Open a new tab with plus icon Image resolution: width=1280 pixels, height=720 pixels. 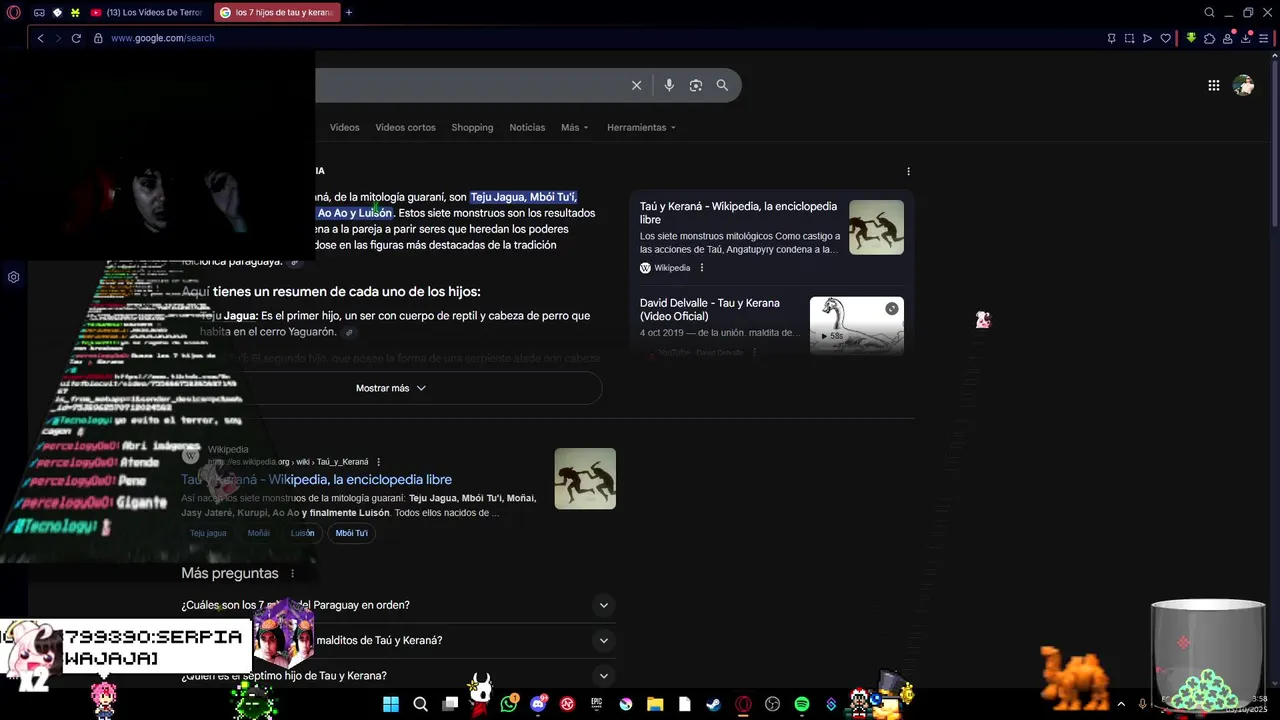point(348,13)
